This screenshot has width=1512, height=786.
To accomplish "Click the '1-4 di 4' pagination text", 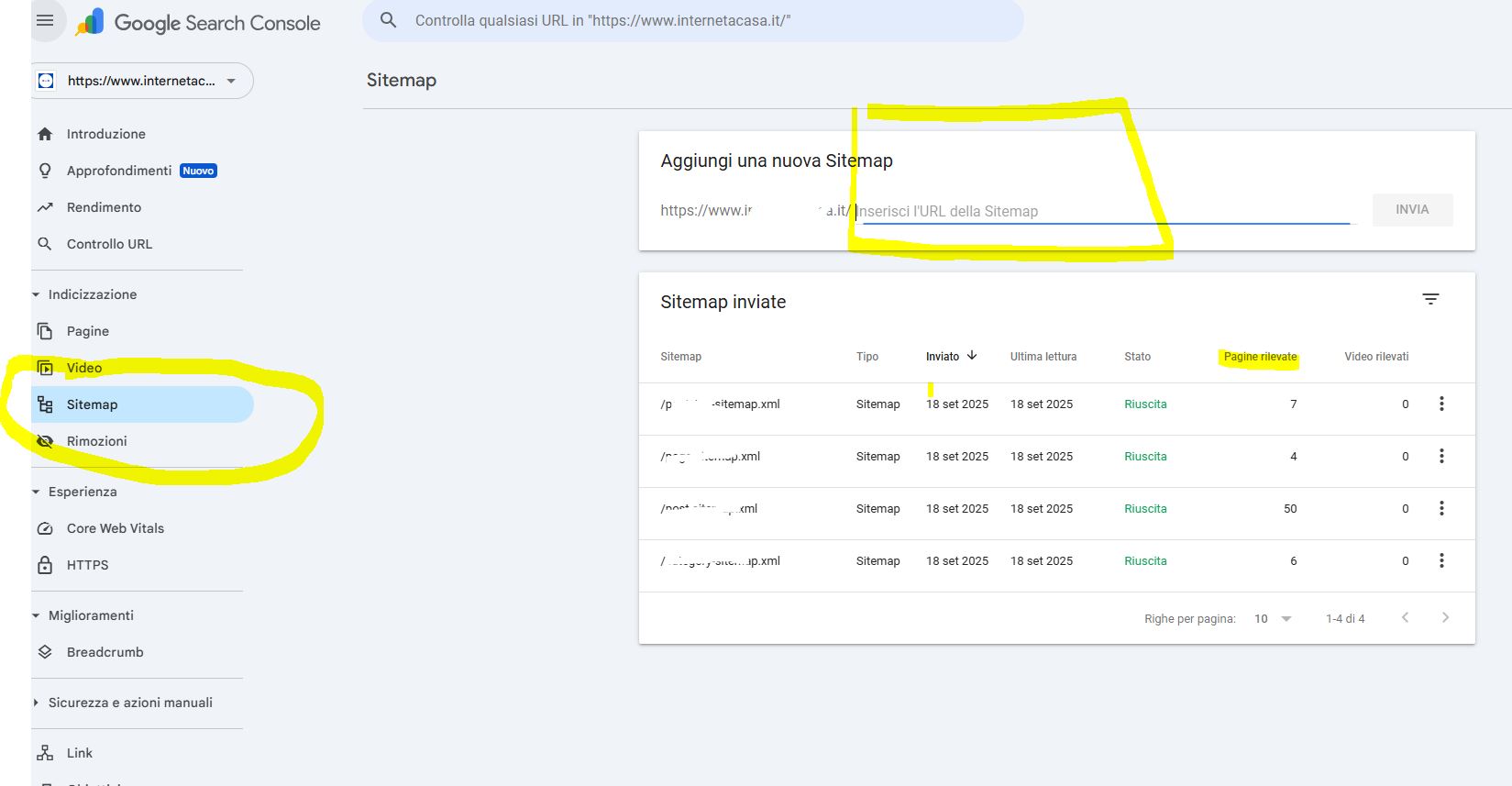I will point(1345,618).
